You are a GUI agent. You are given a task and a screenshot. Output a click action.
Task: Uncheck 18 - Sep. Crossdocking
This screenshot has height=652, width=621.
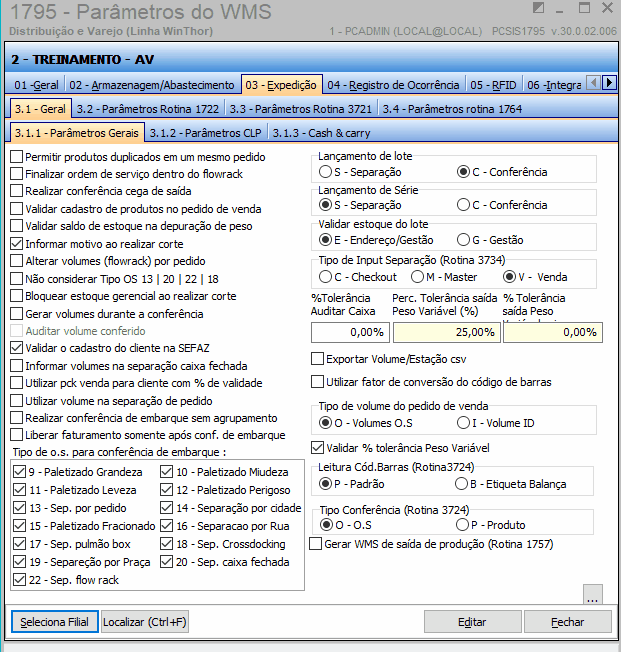(x=166, y=544)
